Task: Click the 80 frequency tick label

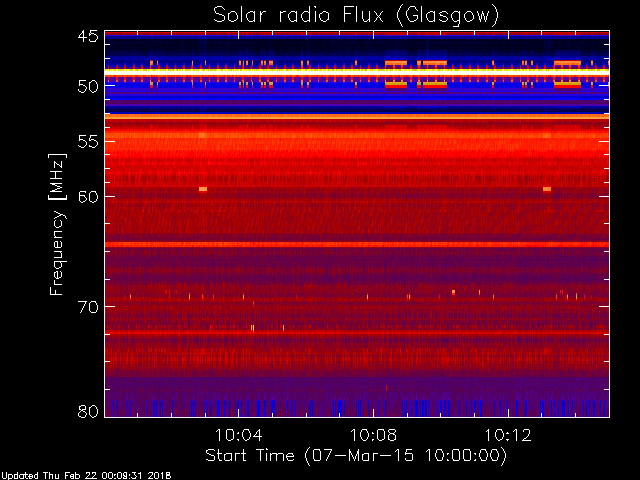Action: 88,411
